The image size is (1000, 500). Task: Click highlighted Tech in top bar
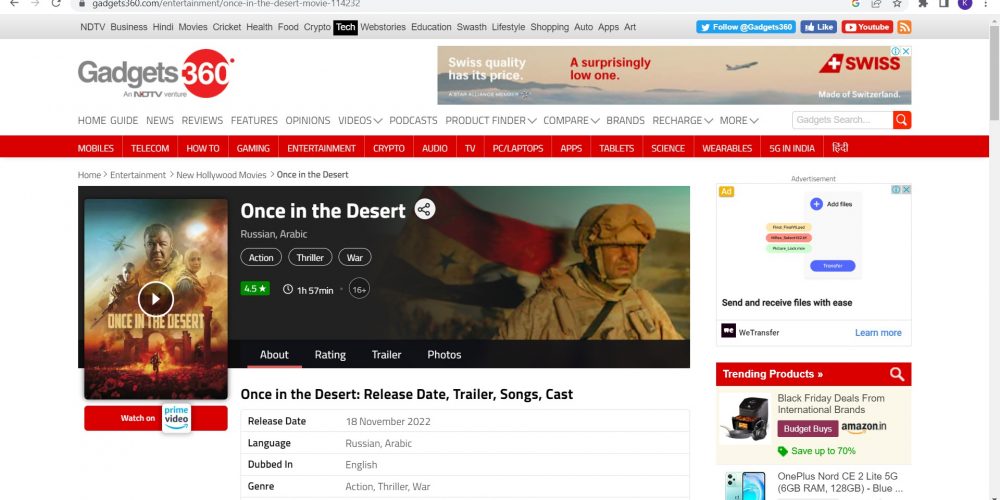click(345, 27)
